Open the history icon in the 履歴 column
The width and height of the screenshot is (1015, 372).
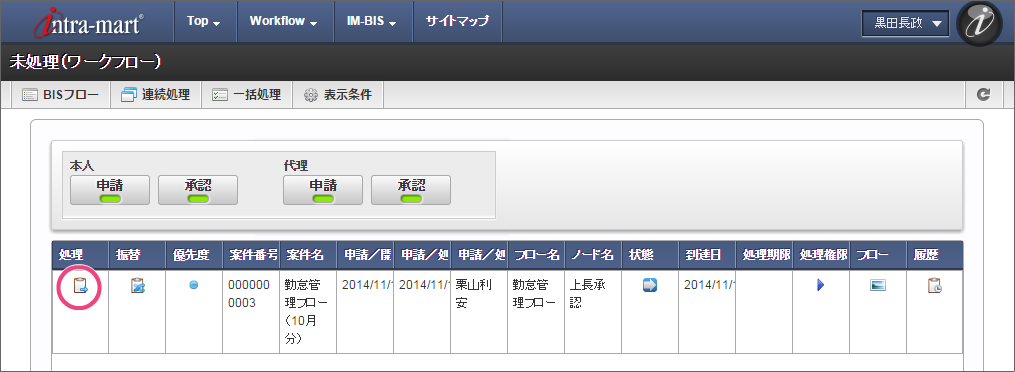pyautogui.click(x=935, y=285)
